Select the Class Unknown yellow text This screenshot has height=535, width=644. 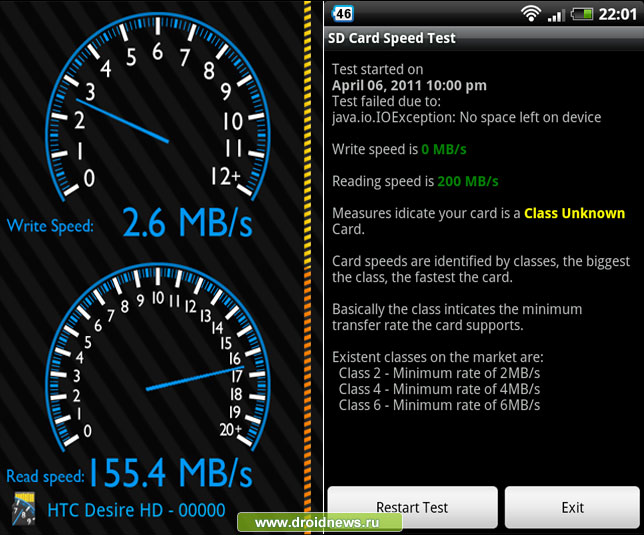pyautogui.click(x=574, y=214)
